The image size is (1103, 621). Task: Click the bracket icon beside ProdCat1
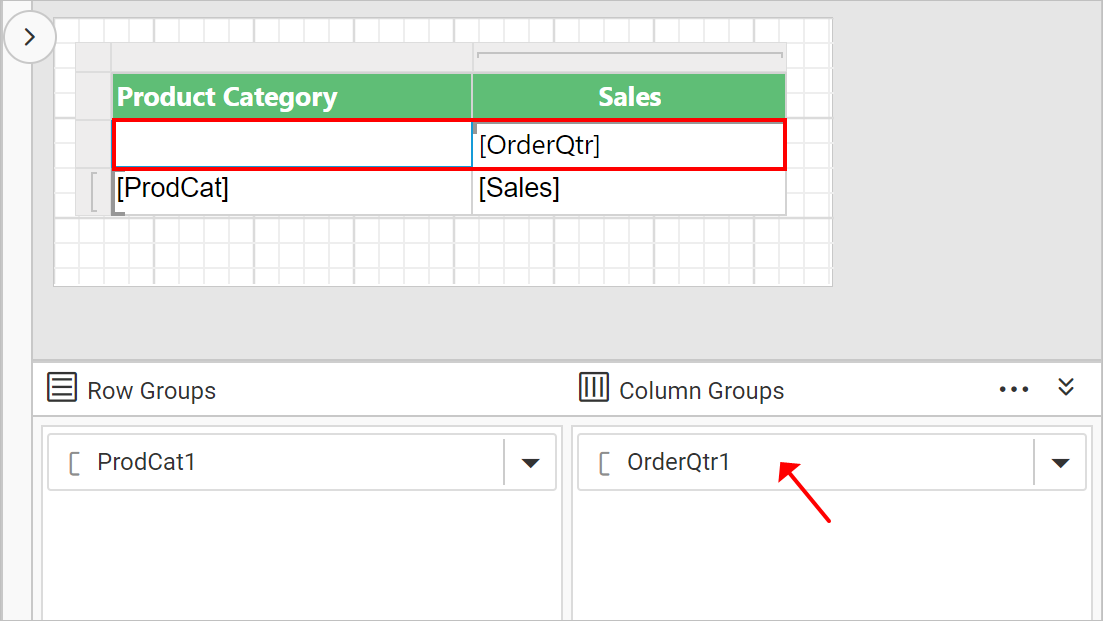[x=74, y=463]
